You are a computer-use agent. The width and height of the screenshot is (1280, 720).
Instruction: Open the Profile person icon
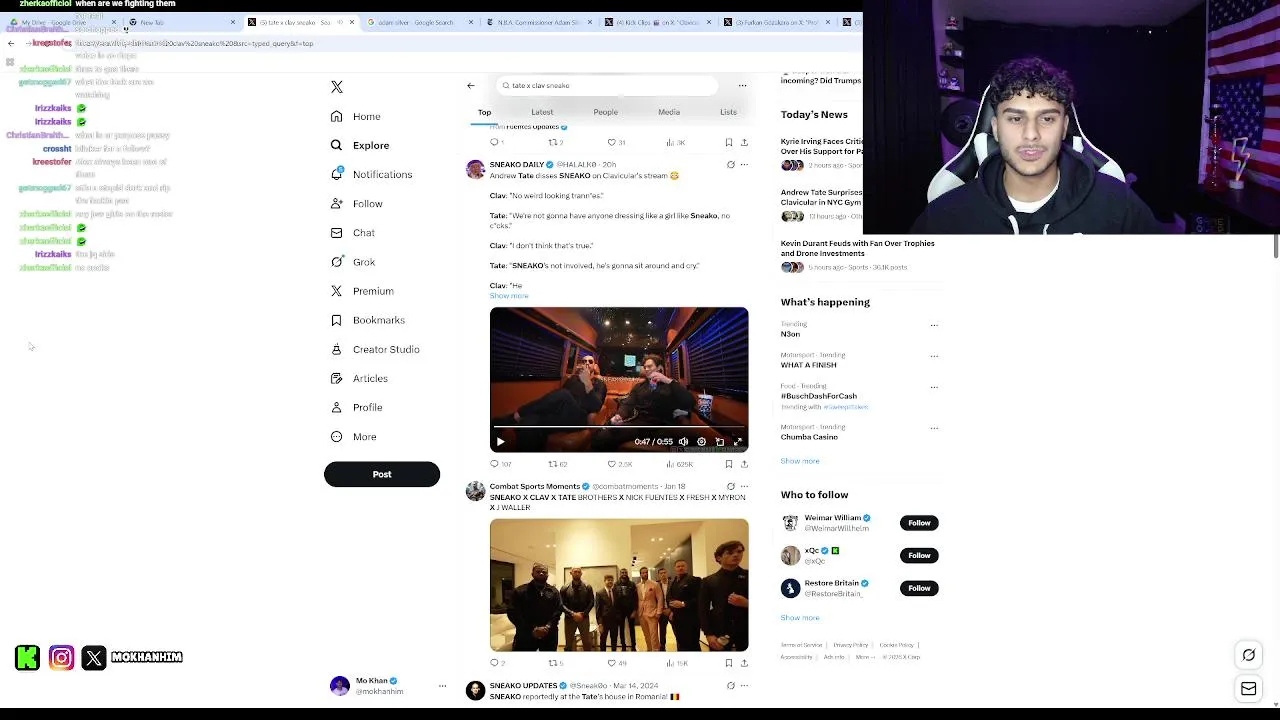click(x=337, y=407)
